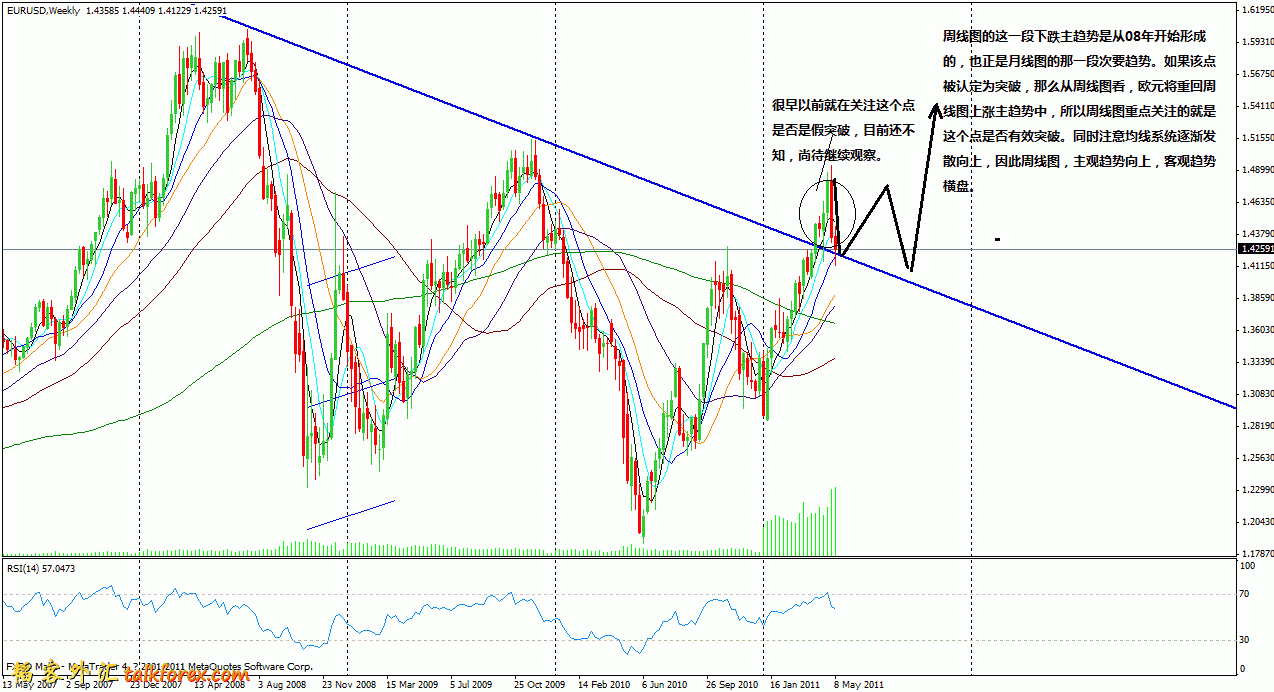Screen dimensions: 1274x692
Task: Click the 8 May 2011 date label
Action: tap(858, 686)
